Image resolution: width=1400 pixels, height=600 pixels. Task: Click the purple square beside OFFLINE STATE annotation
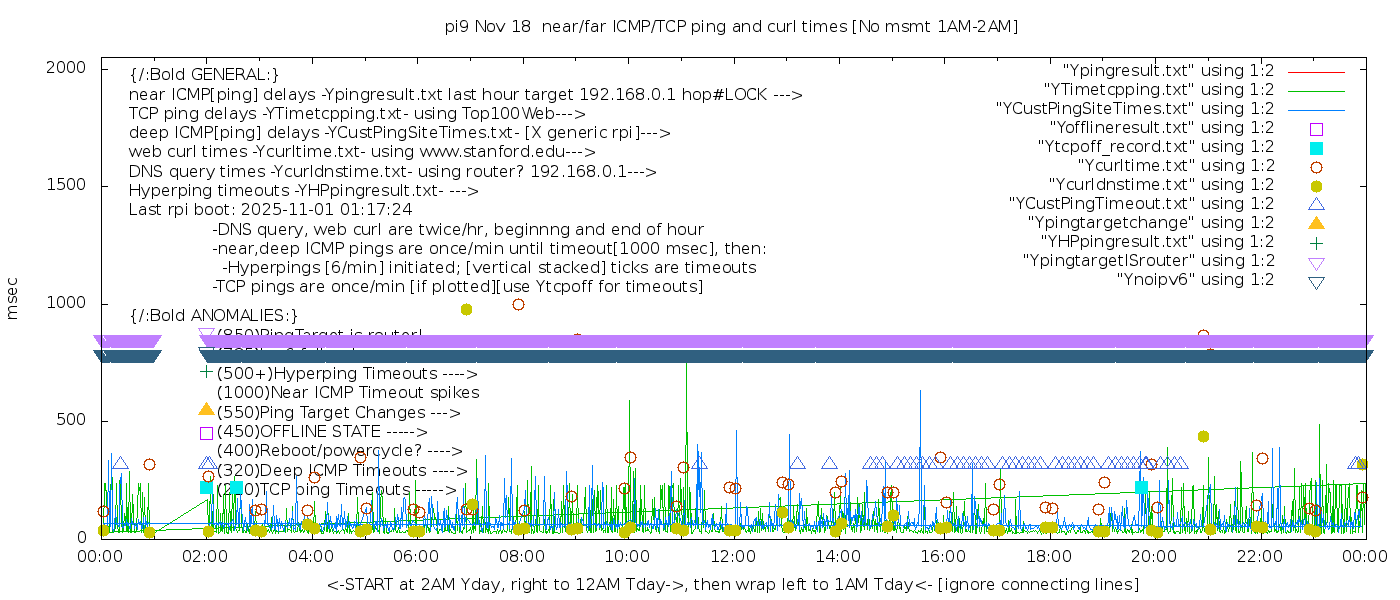click(x=206, y=433)
